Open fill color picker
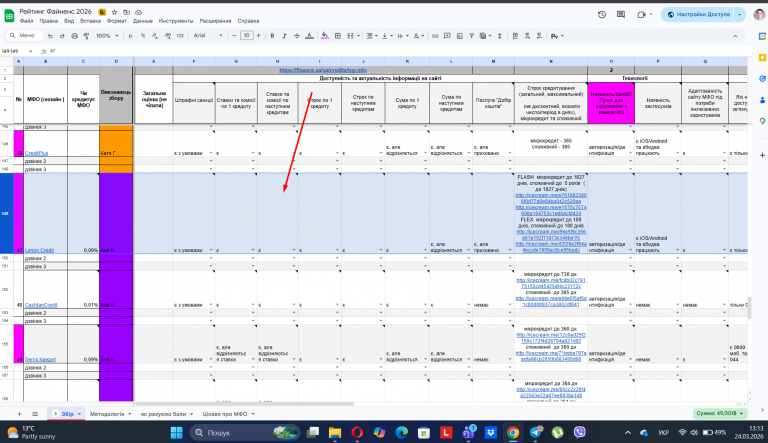The image size is (768, 443). tap(325, 36)
